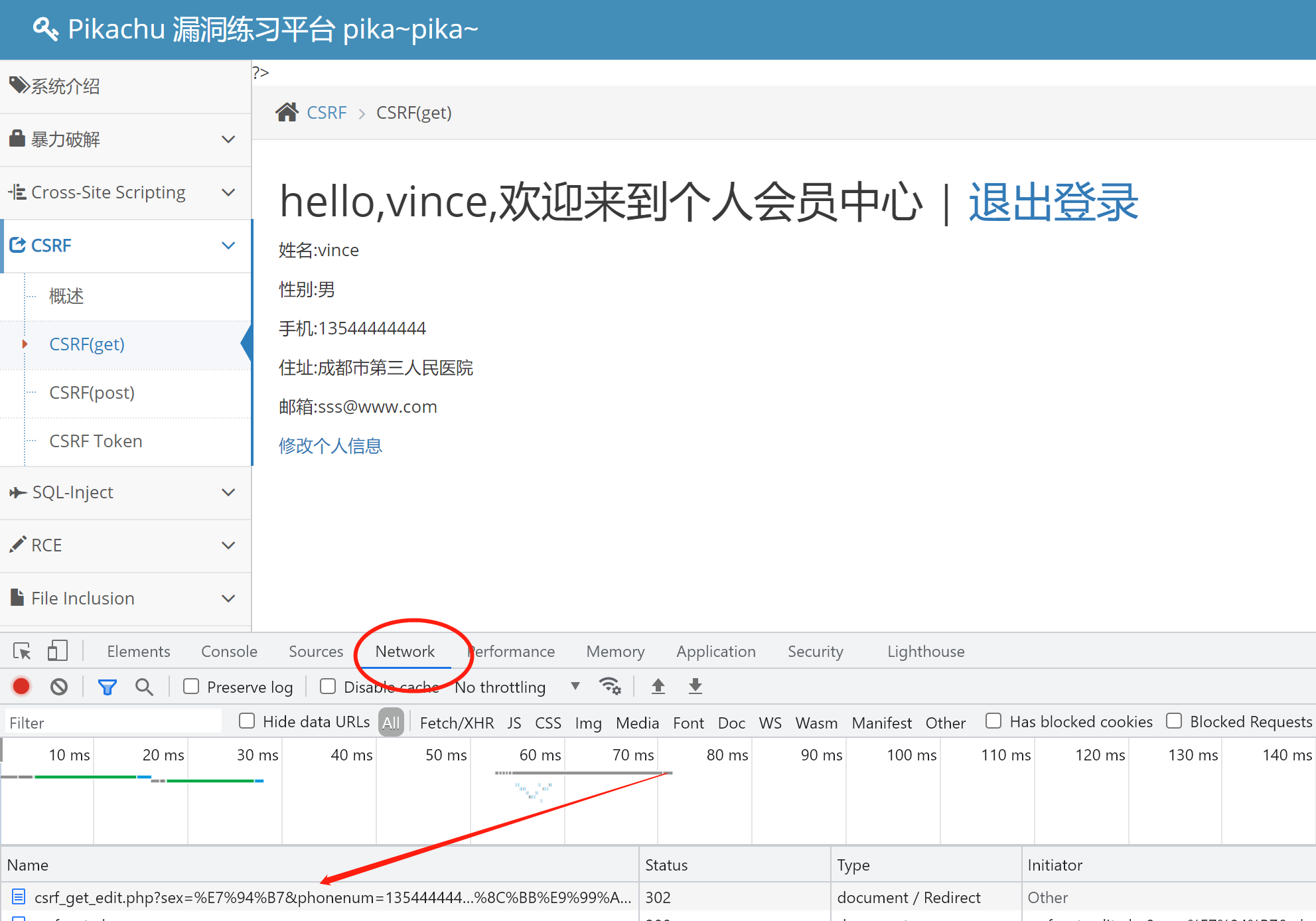Open the network conditions Wi-Fi icon
Image resolution: width=1316 pixels, height=921 pixels.
pos(610,686)
